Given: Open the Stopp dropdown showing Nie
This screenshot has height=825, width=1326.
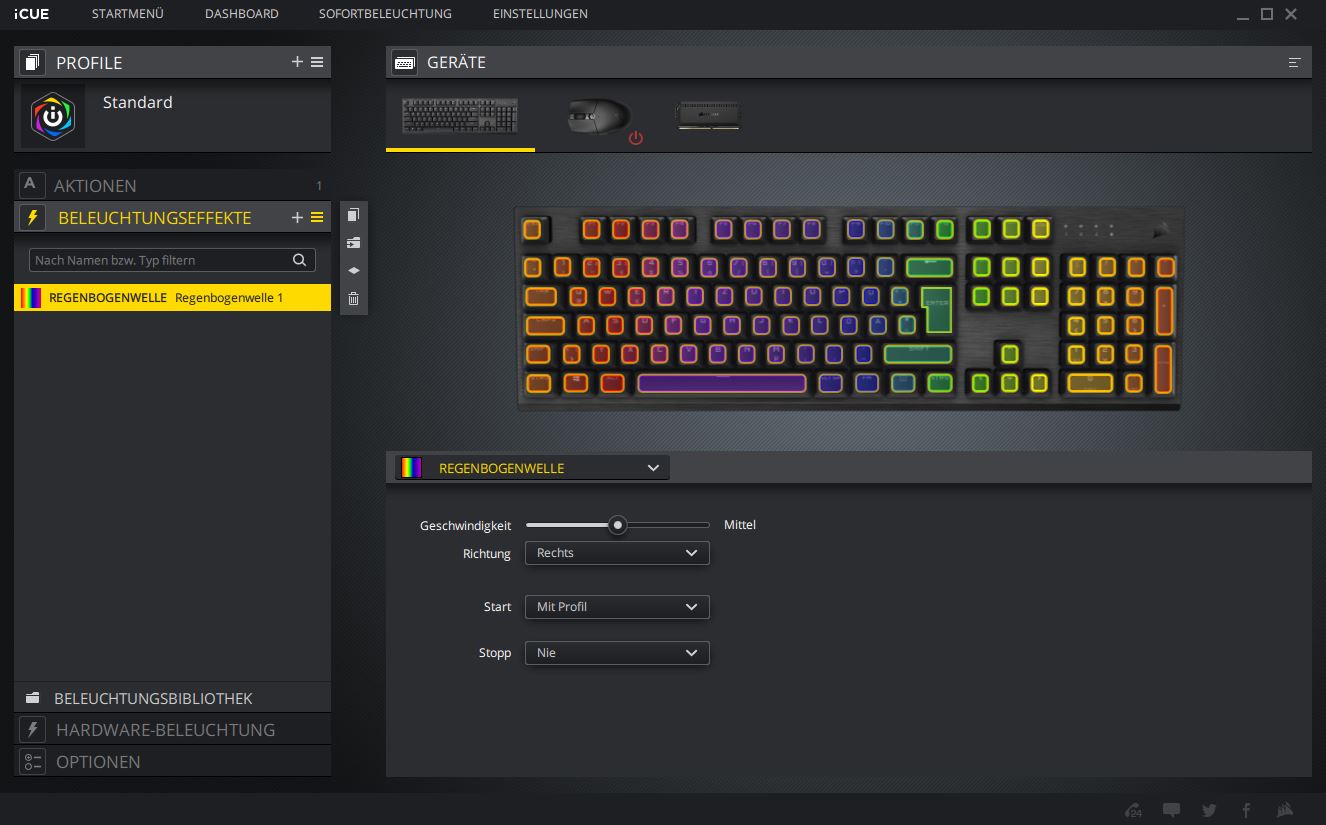Looking at the screenshot, I should coord(617,653).
